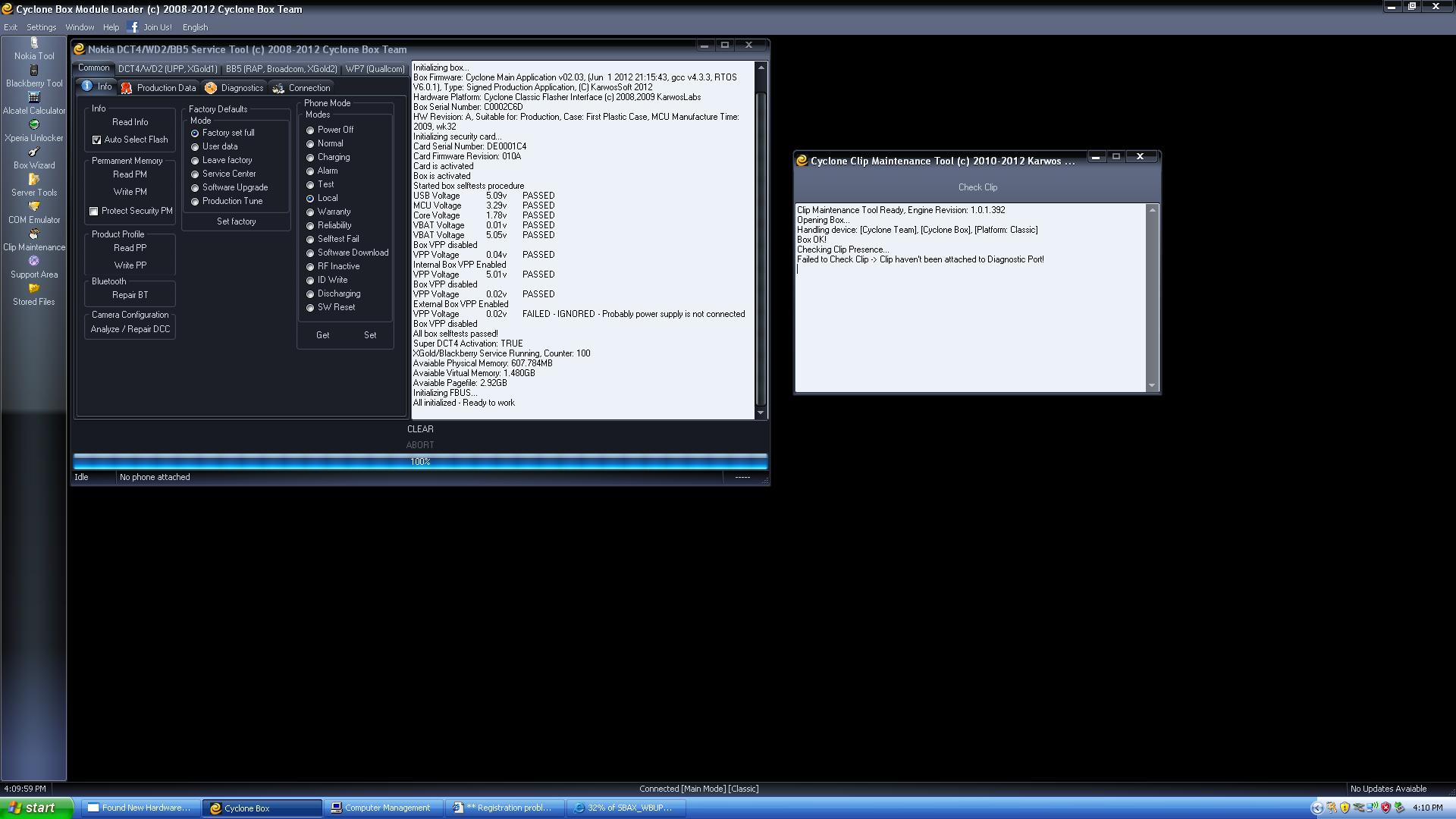Open the Windows start menu
The width and height of the screenshot is (1456, 819).
pyautogui.click(x=36, y=808)
